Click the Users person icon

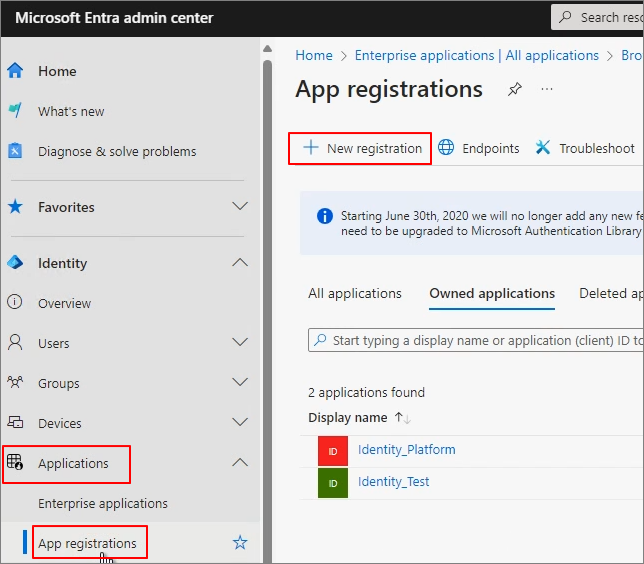(15, 342)
